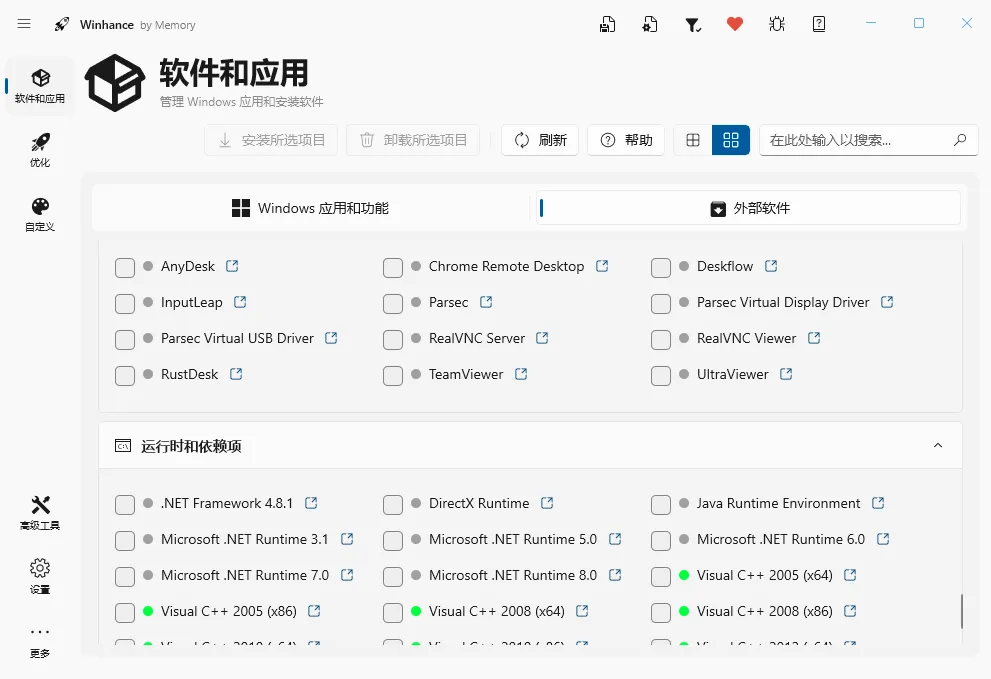This screenshot has width=991, height=679.
Task: Check the AnyDesk checkbox
Action: (125, 267)
